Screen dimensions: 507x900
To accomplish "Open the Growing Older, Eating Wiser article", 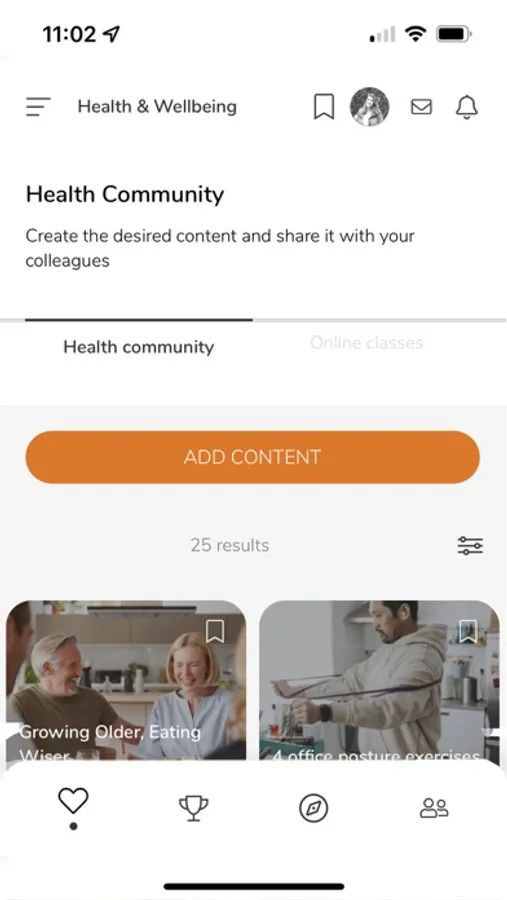I will [x=126, y=681].
